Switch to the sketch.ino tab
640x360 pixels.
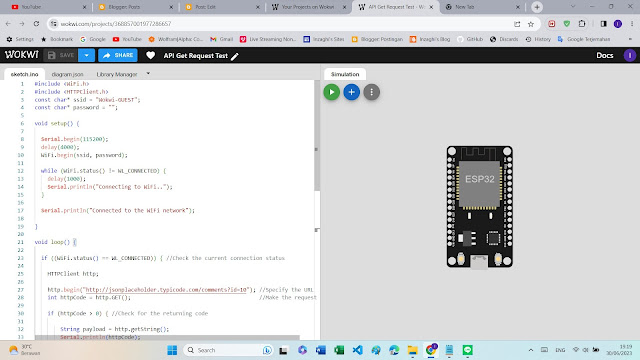(x=24, y=74)
